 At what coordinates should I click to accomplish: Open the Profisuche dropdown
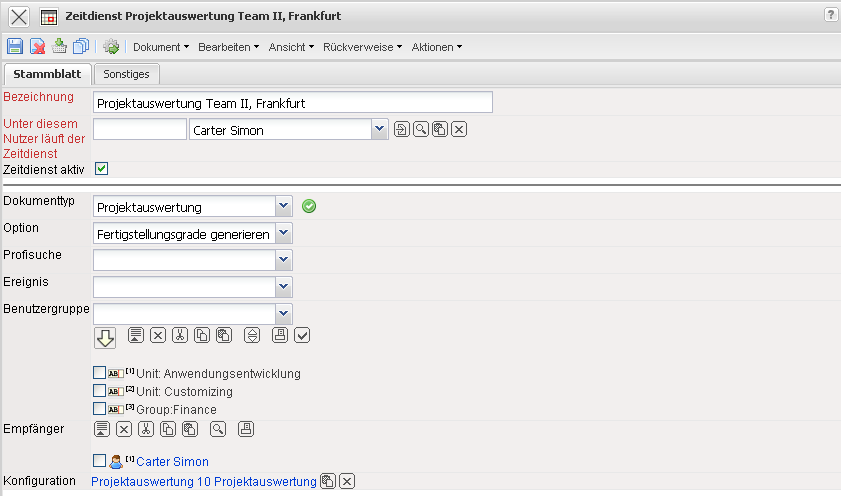[x=284, y=260]
